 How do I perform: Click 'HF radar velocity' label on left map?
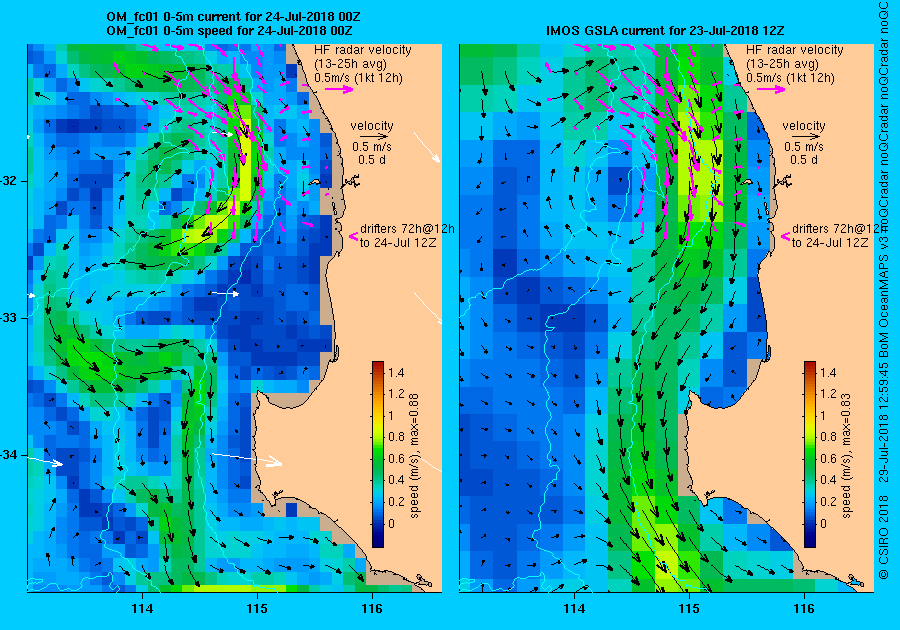(x=363, y=50)
